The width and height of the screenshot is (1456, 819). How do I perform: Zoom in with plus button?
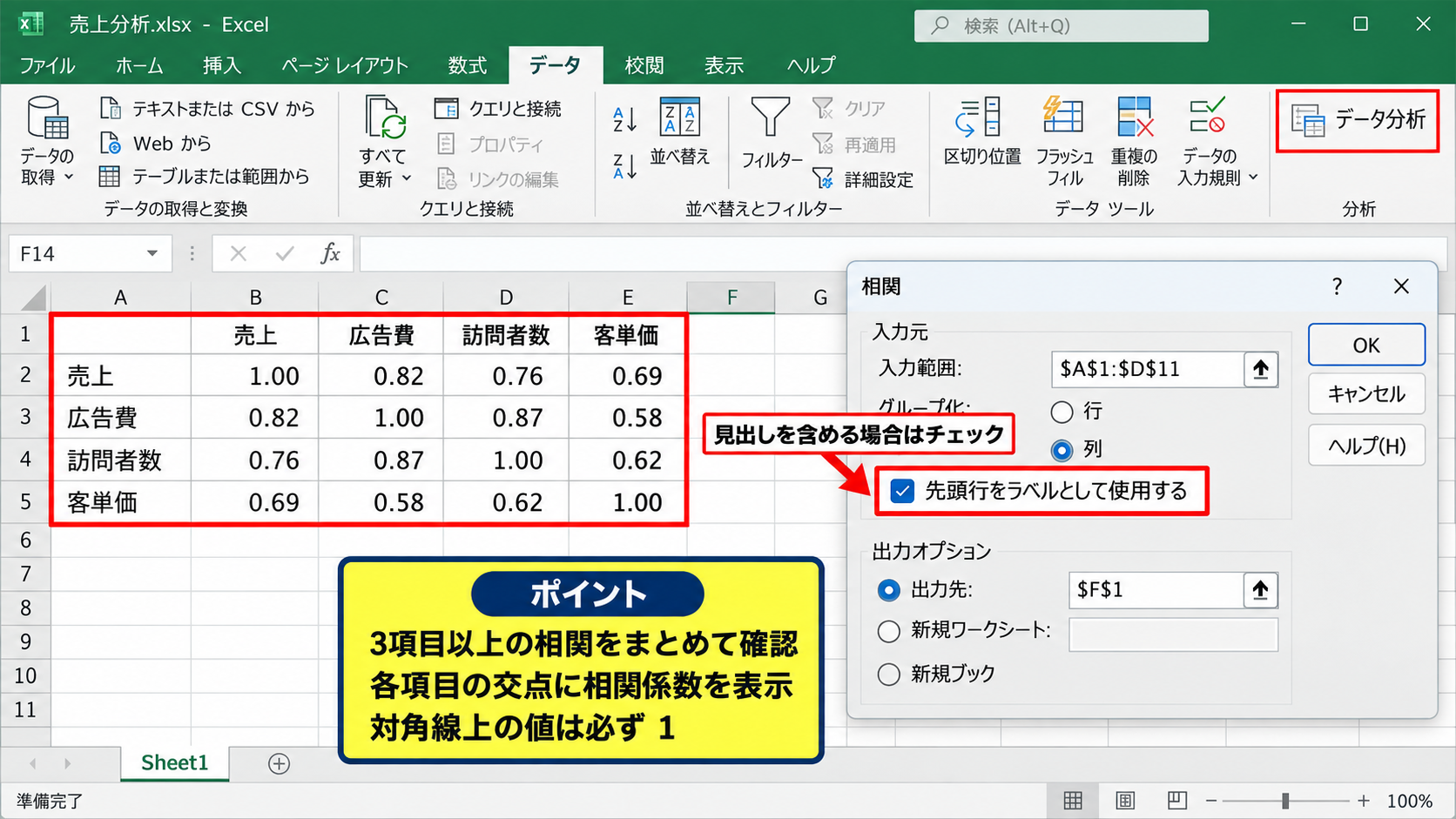pyautogui.click(x=1364, y=800)
